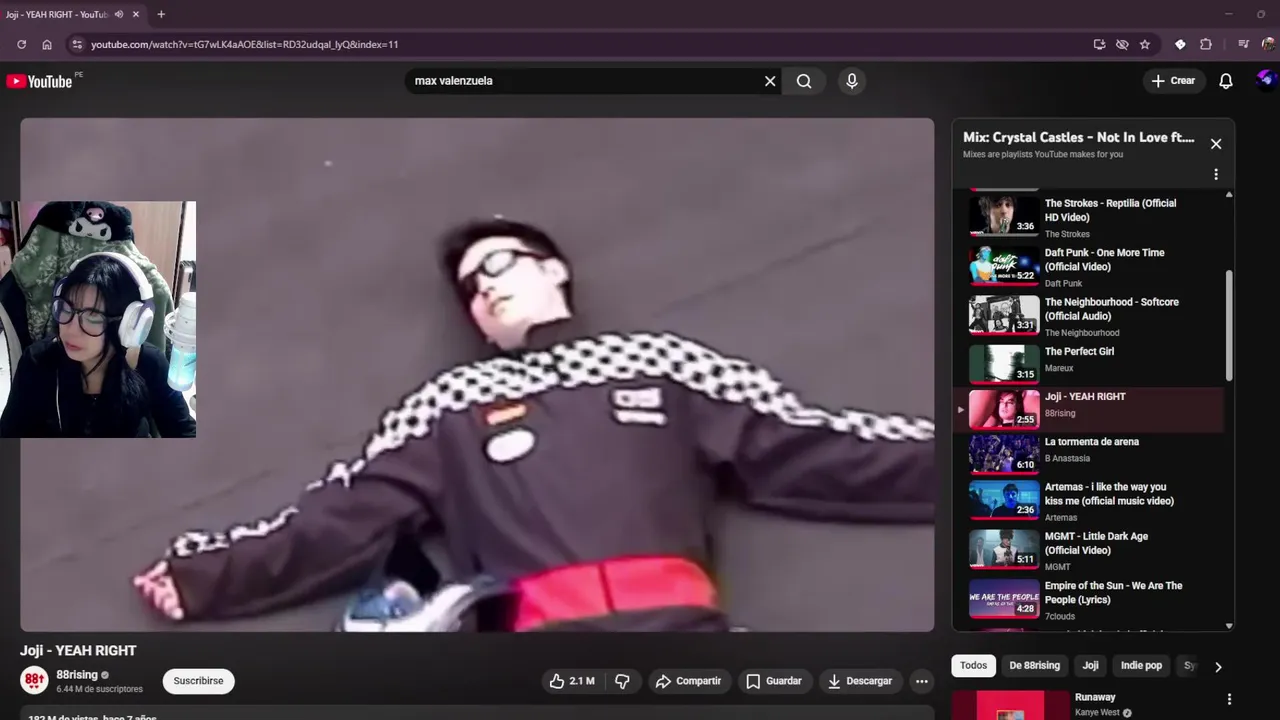Click the Mix: Crystal Castles playlist title

pyautogui.click(x=1079, y=137)
